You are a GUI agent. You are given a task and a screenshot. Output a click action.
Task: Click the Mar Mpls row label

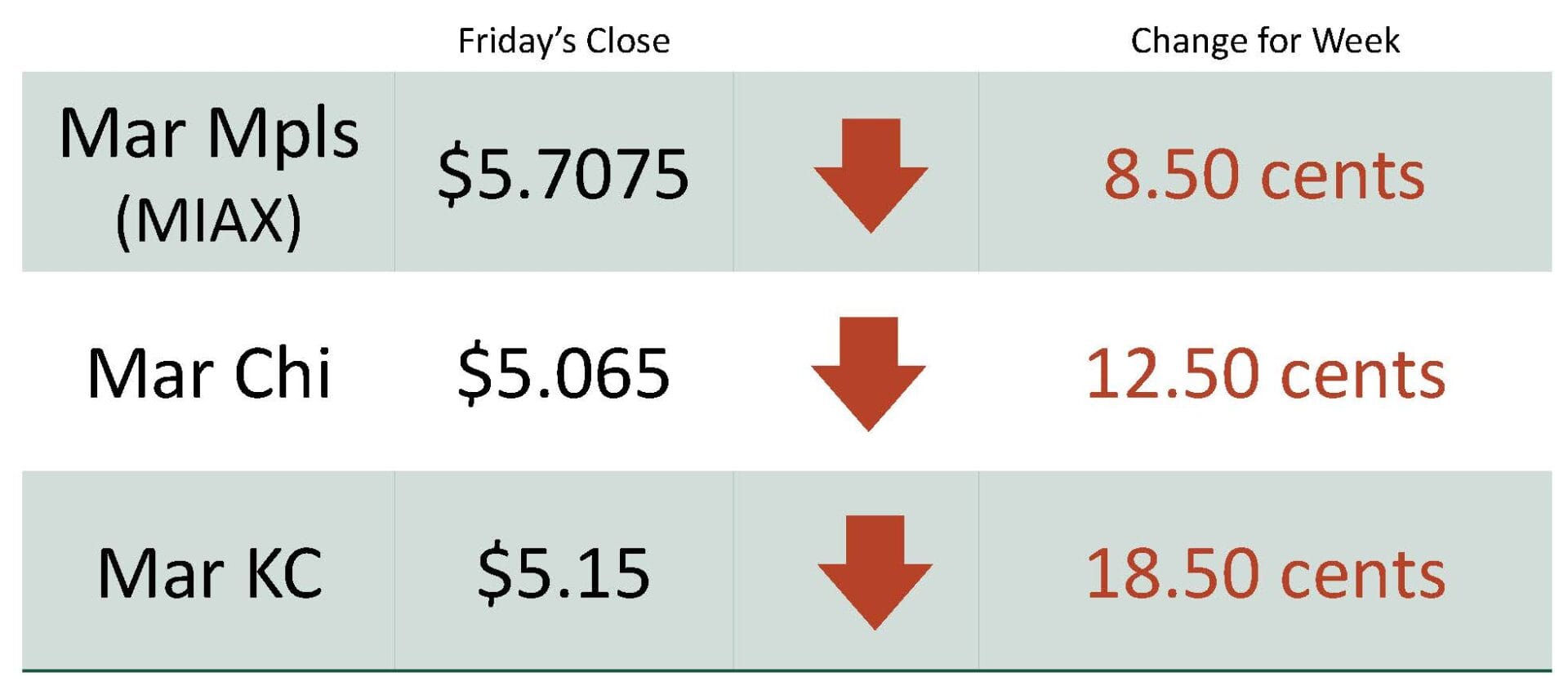pyautogui.click(x=209, y=133)
